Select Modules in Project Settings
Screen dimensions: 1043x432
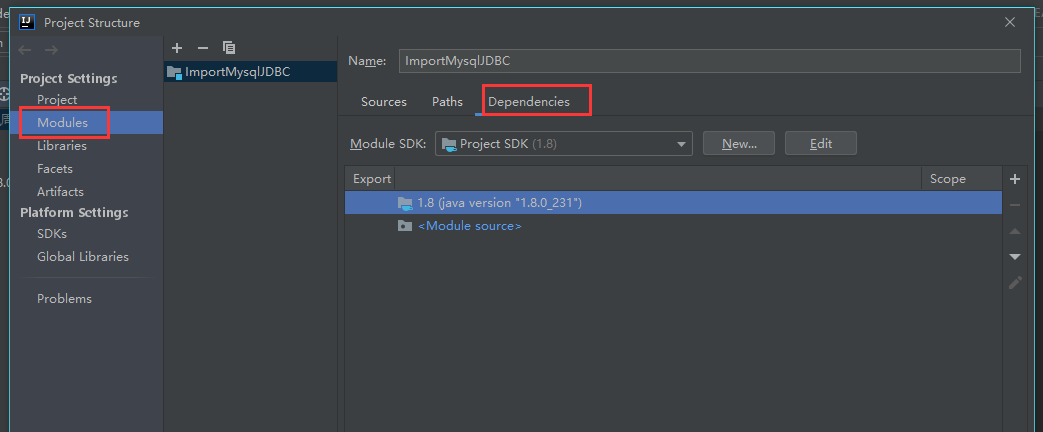63,122
